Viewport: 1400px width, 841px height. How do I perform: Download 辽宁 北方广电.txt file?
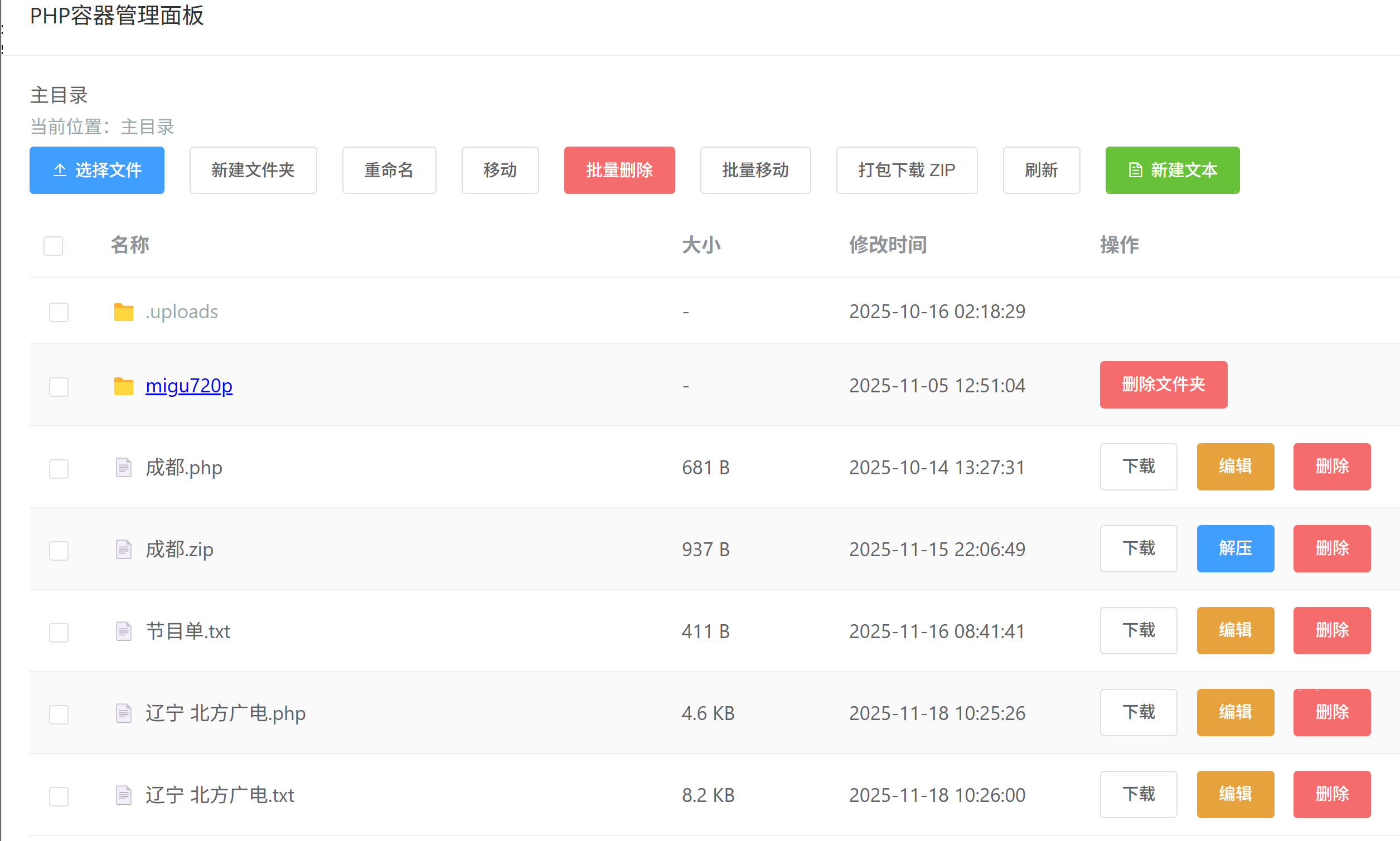[1137, 795]
